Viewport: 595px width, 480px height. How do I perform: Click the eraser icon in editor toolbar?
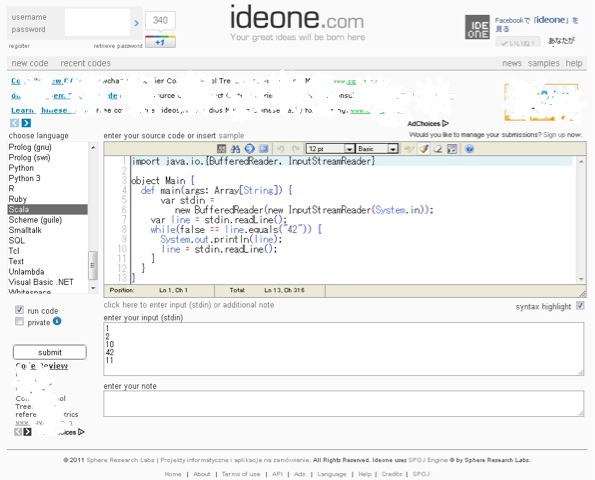[438, 149]
